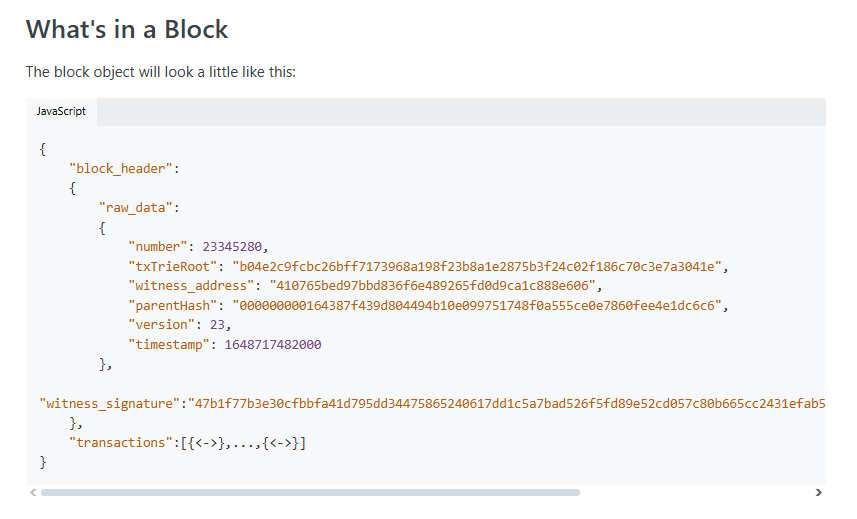Click the right scroll arrow of code block
The image size is (857, 519).
(819, 492)
